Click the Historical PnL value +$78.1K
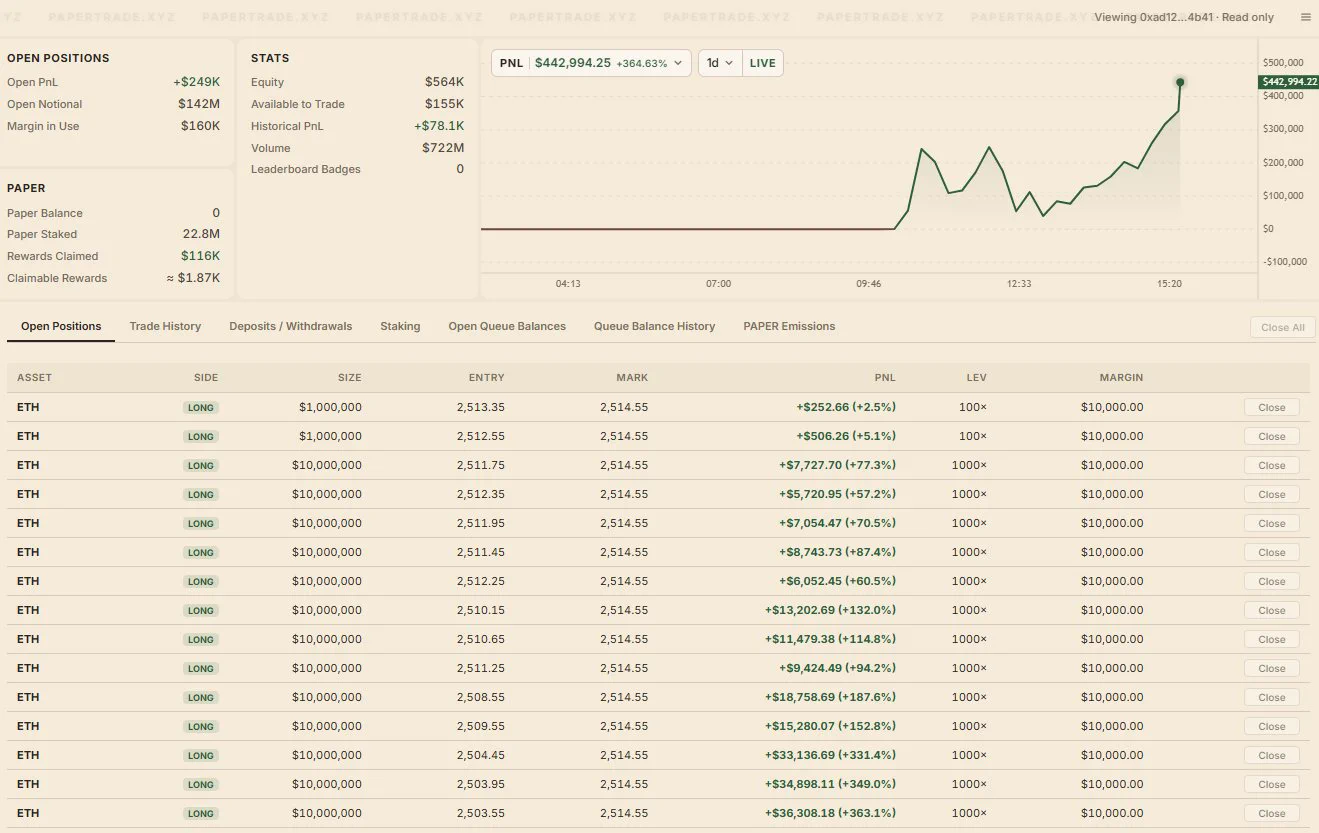 pos(439,126)
